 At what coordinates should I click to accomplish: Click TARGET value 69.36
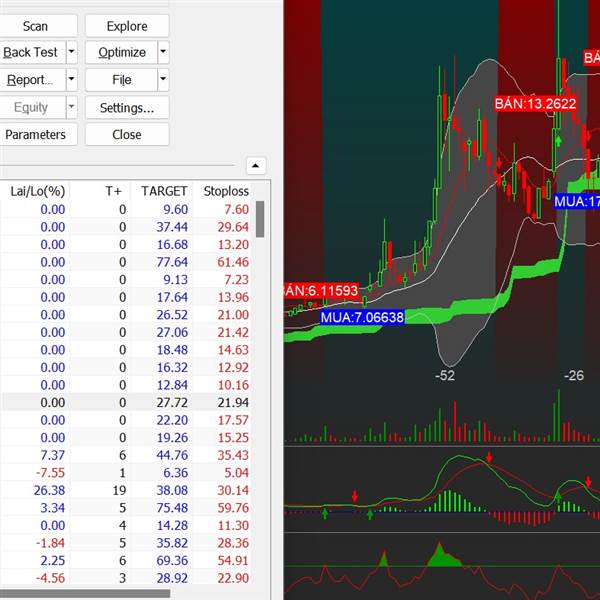(x=172, y=561)
